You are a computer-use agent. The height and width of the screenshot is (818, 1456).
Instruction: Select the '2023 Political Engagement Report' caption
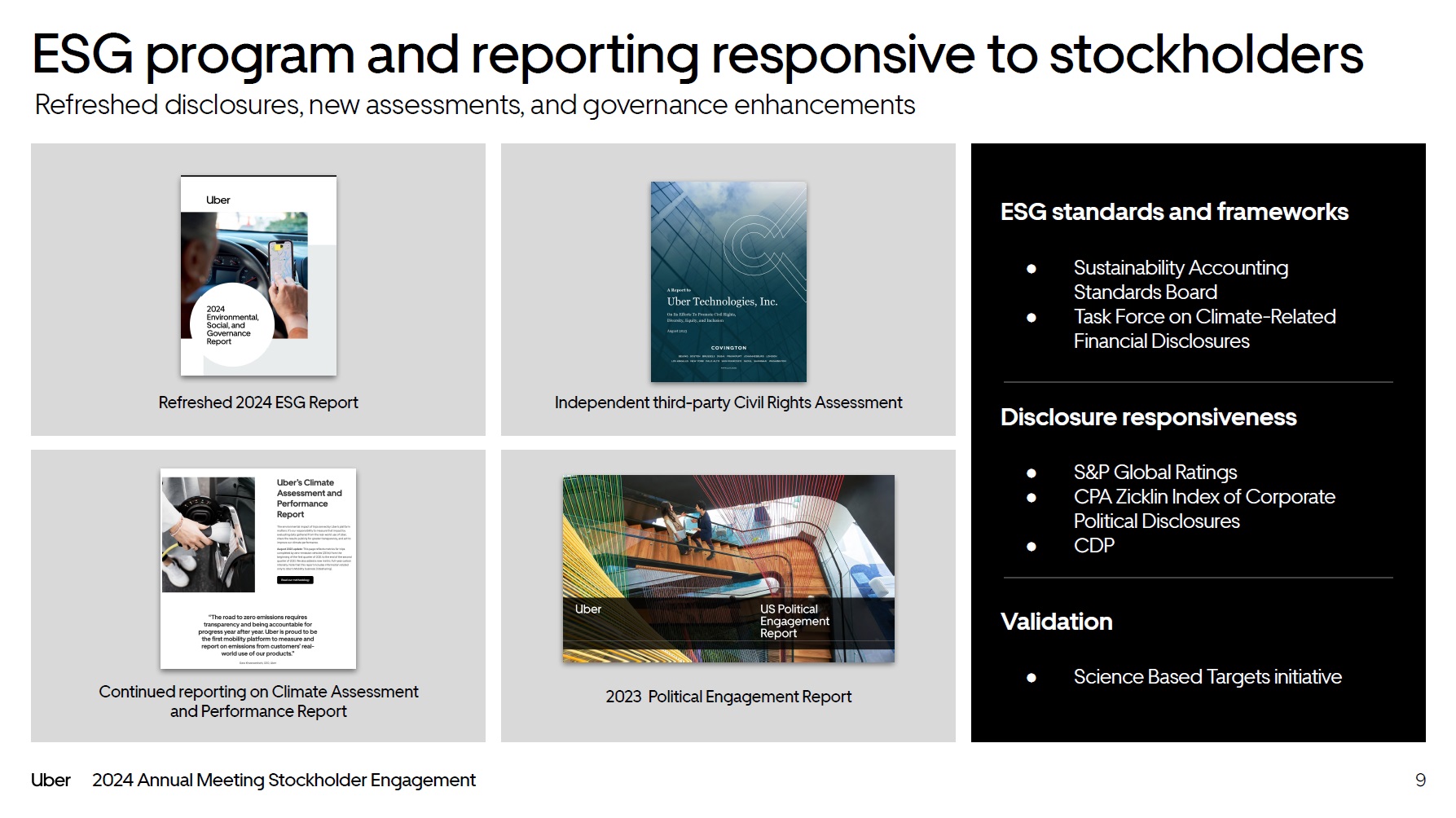click(x=728, y=697)
